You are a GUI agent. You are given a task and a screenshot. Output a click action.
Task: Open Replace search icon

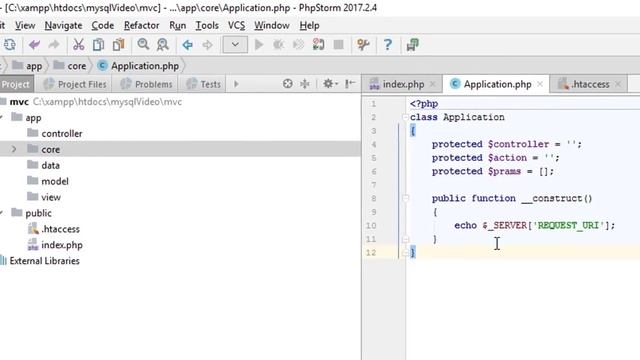pyautogui.click(x=163, y=44)
